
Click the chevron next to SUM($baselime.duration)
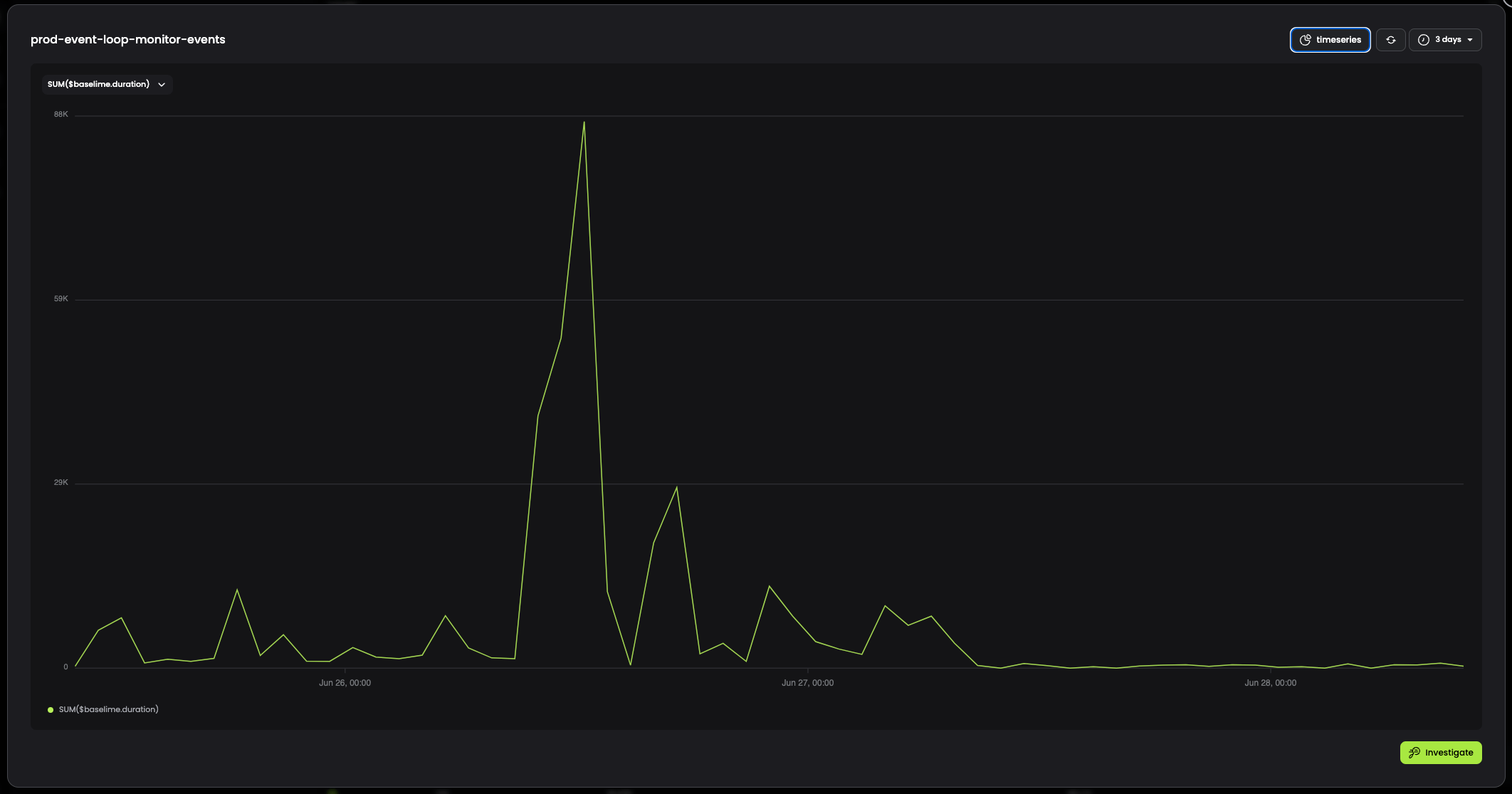click(162, 85)
